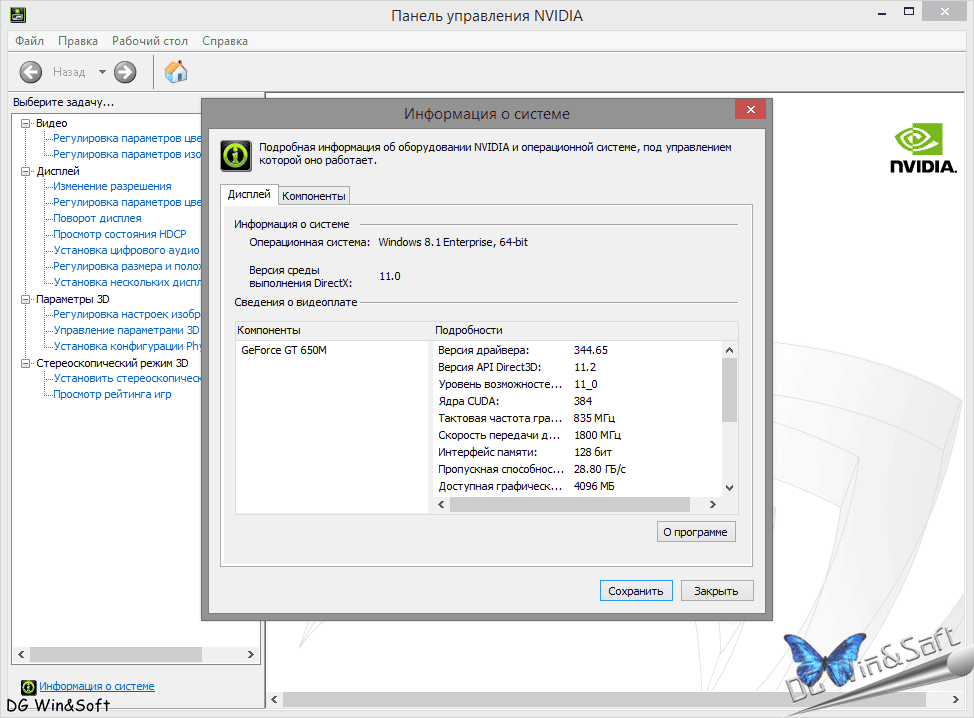Click the Ядра CUDA row
This screenshot has width=974, height=718.
tap(578, 401)
